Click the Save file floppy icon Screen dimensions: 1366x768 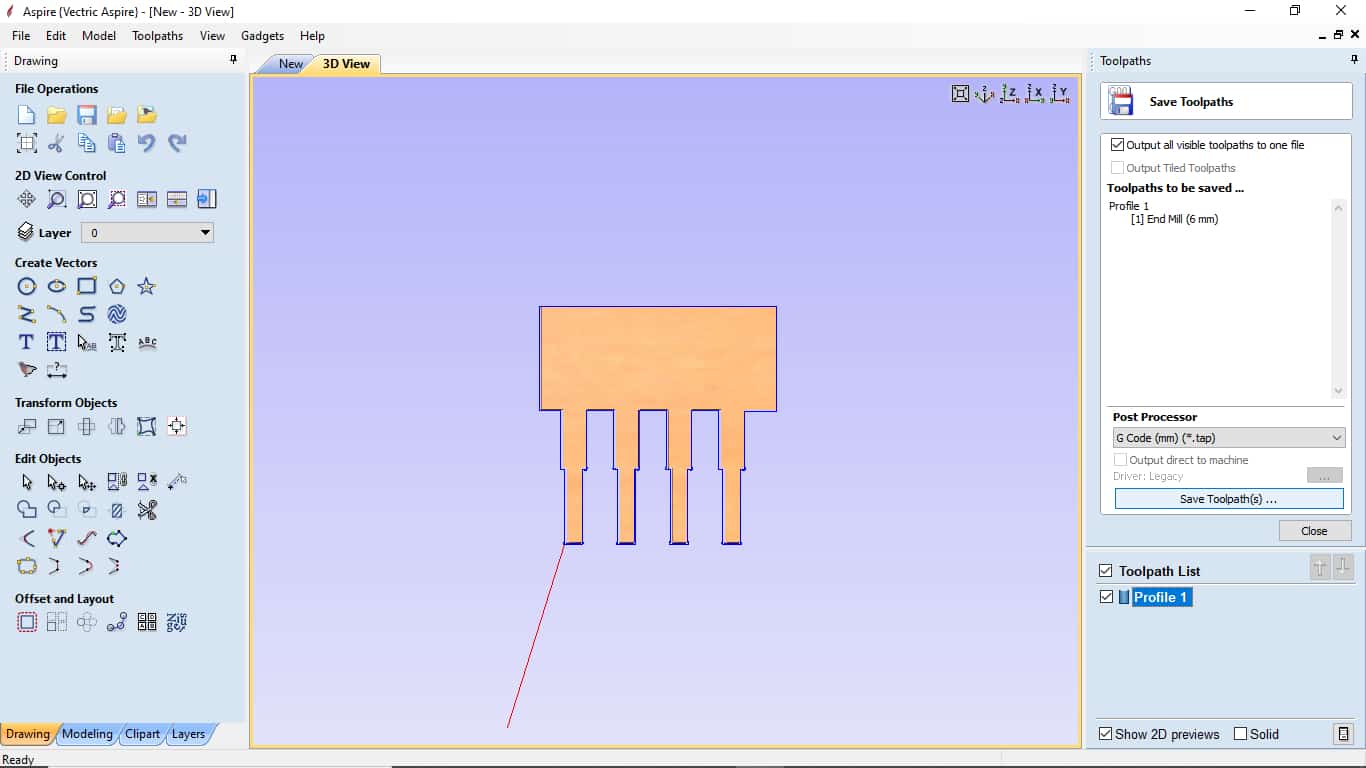coord(87,115)
